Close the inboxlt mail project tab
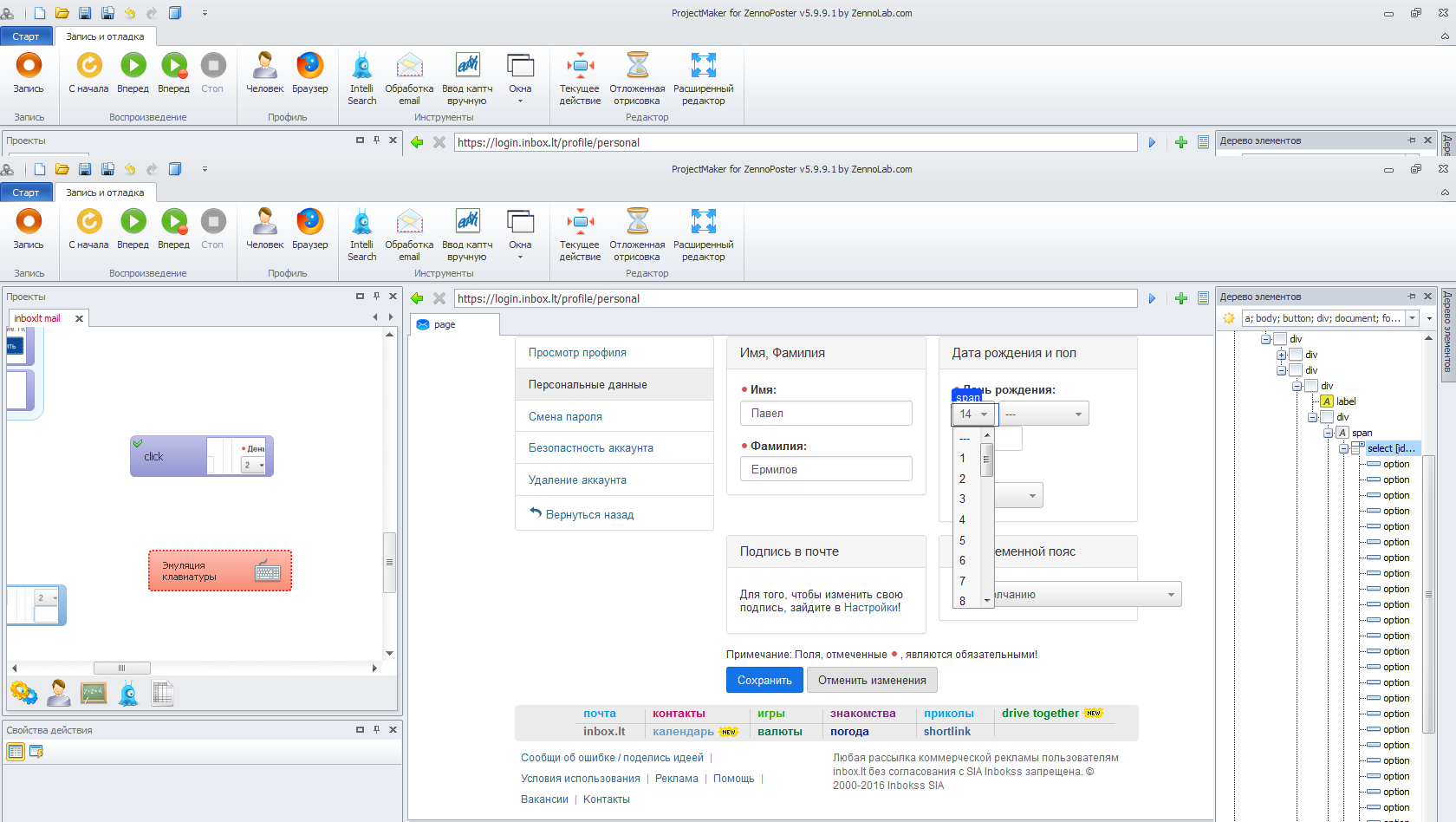This screenshot has width=1456, height=822. pyautogui.click(x=79, y=318)
